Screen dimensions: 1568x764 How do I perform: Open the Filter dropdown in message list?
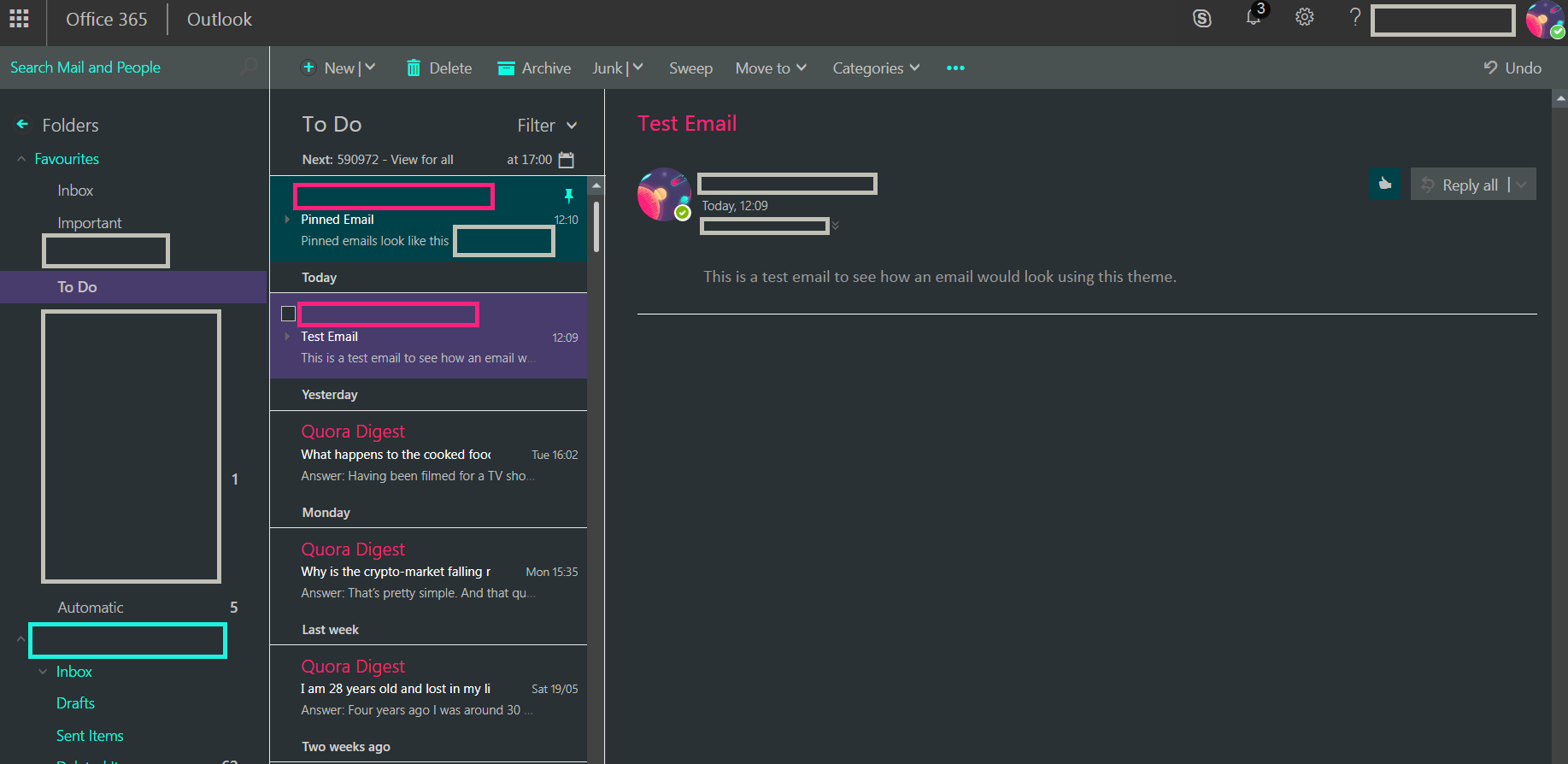[x=548, y=126]
